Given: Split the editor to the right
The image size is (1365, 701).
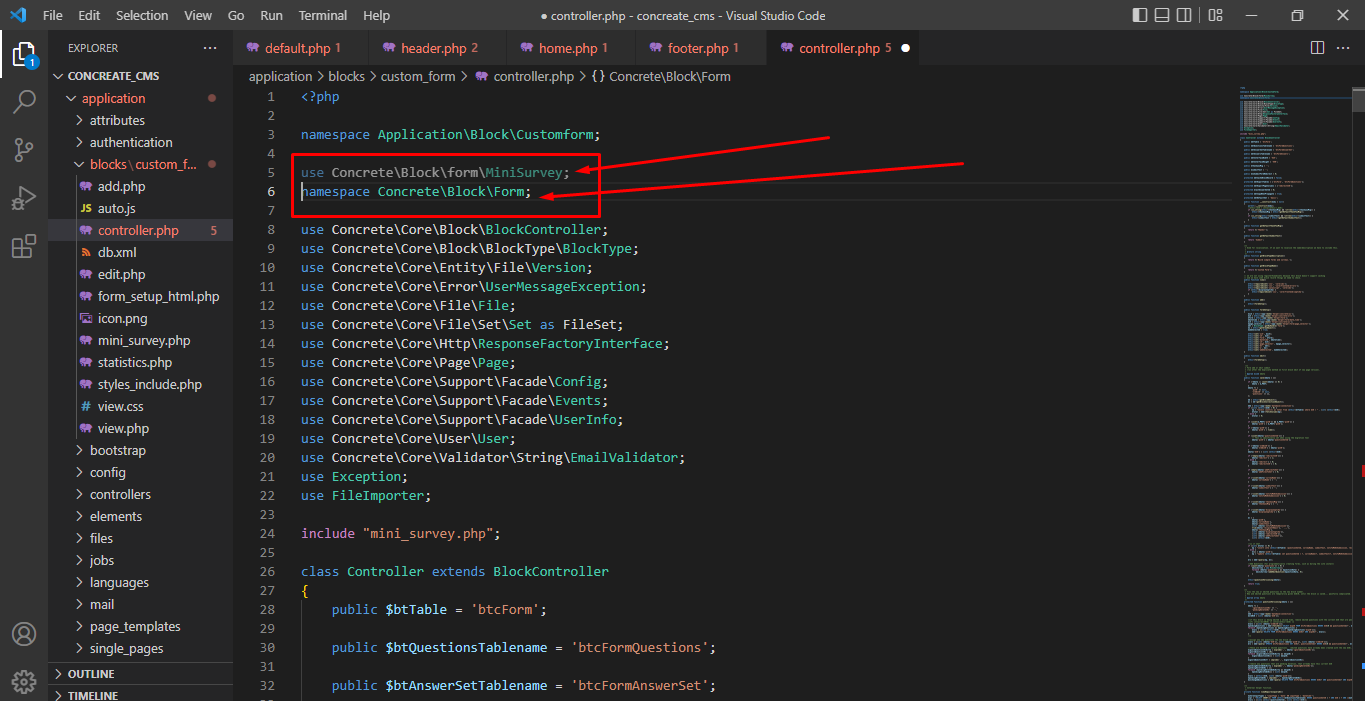Looking at the screenshot, I should click(1317, 48).
